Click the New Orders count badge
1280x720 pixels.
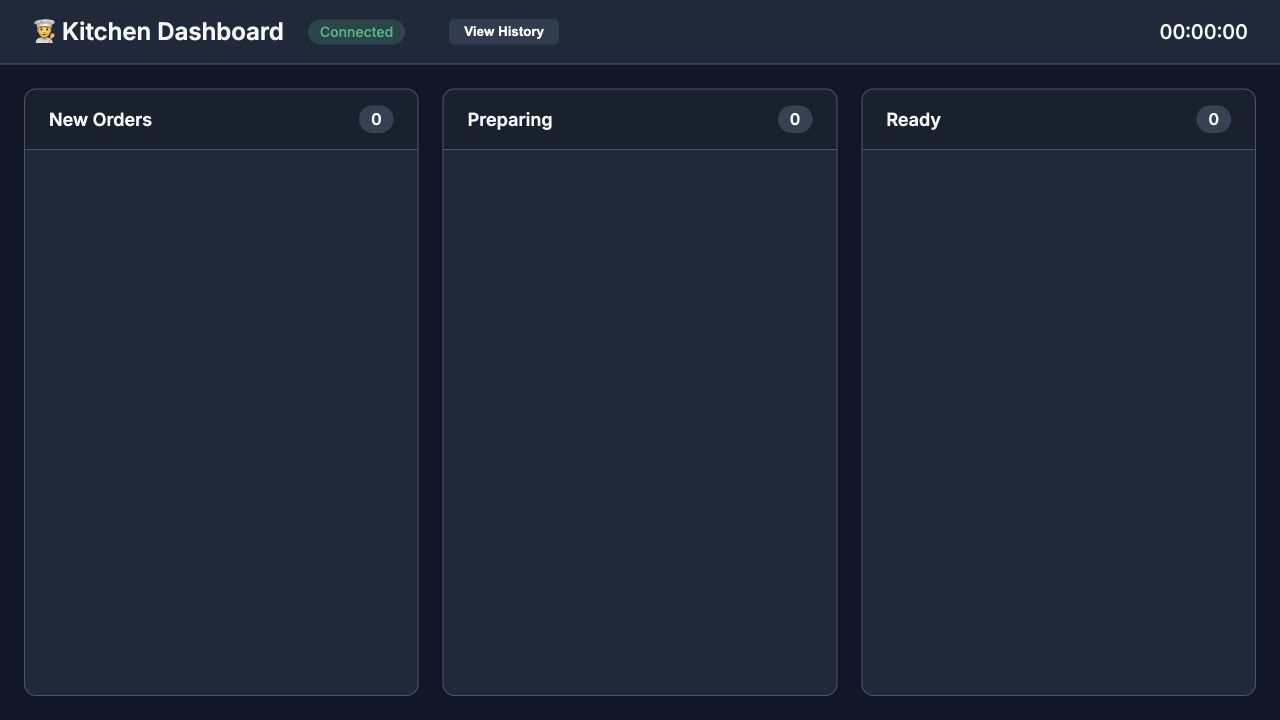pos(376,120)
